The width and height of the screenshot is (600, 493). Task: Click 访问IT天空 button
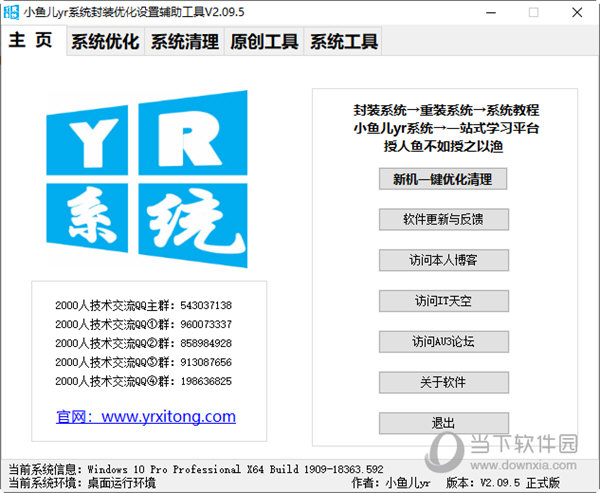443,301
